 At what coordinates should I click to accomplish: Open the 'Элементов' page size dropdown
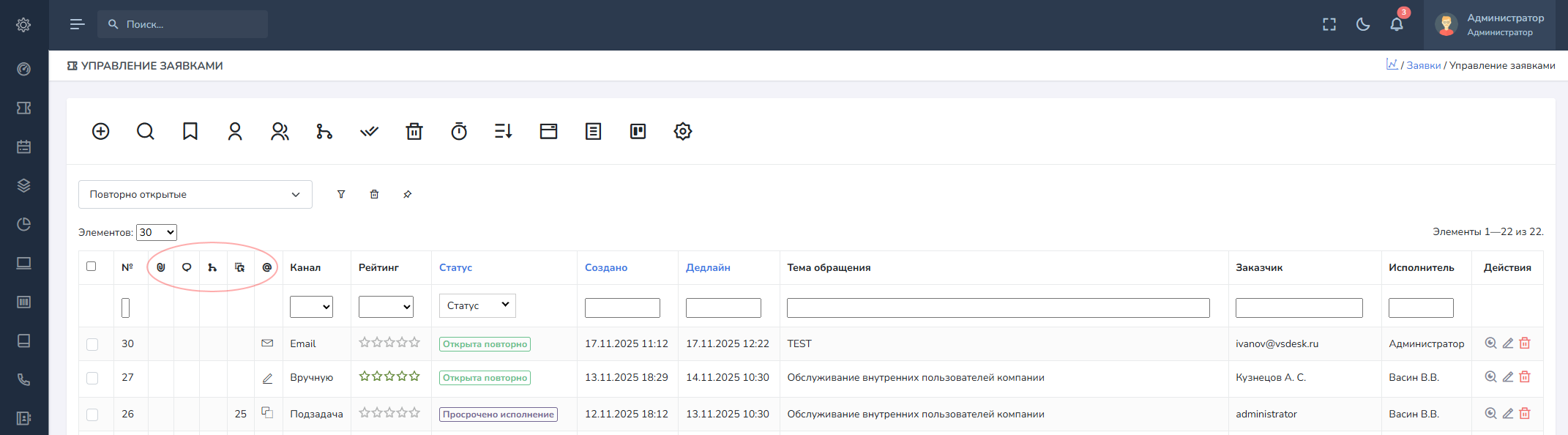157,232
